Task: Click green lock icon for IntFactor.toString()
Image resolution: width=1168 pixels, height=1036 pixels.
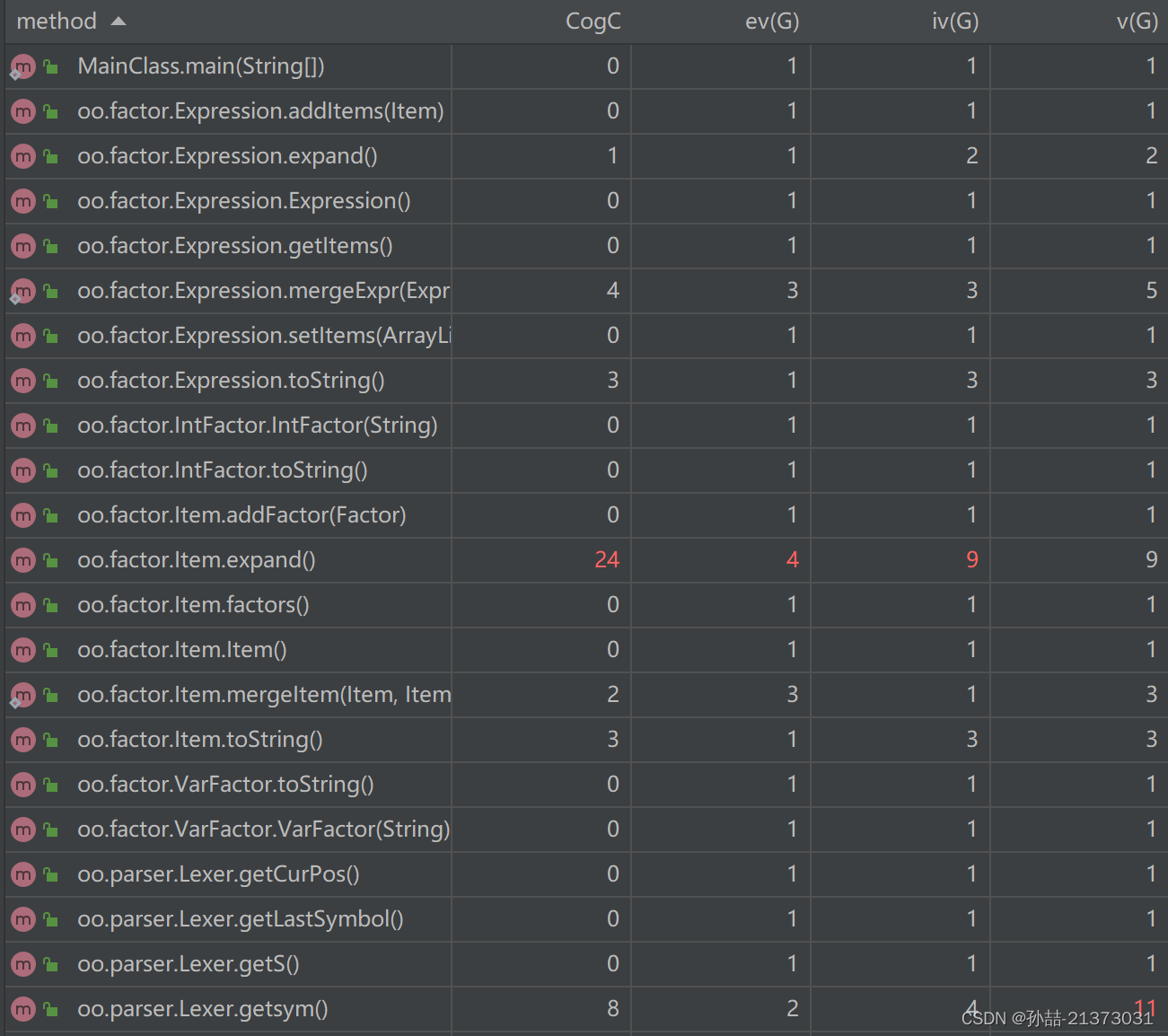Action: tap(51, 470)
